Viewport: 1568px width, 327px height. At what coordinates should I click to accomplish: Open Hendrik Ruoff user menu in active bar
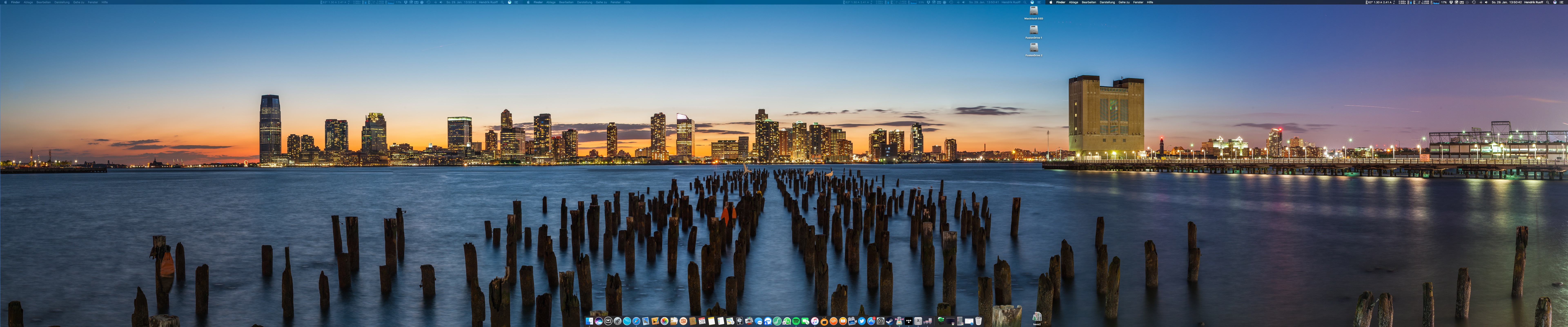(1534, 2)
